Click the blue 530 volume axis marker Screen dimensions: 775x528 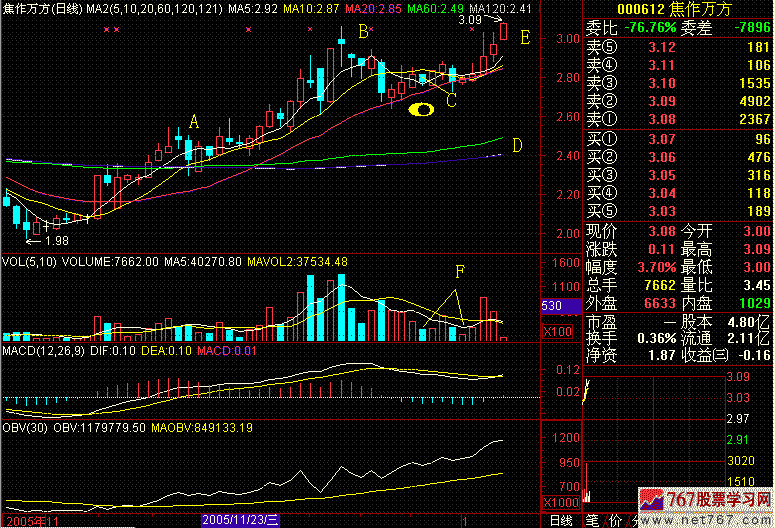552,304
